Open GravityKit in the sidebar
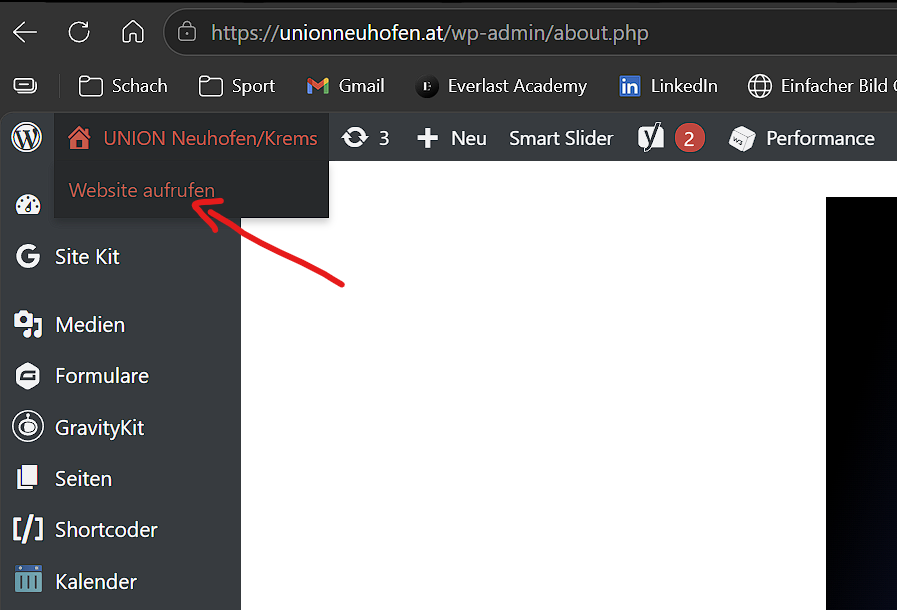Screen dimensions: 897x610 click(99, 428)
